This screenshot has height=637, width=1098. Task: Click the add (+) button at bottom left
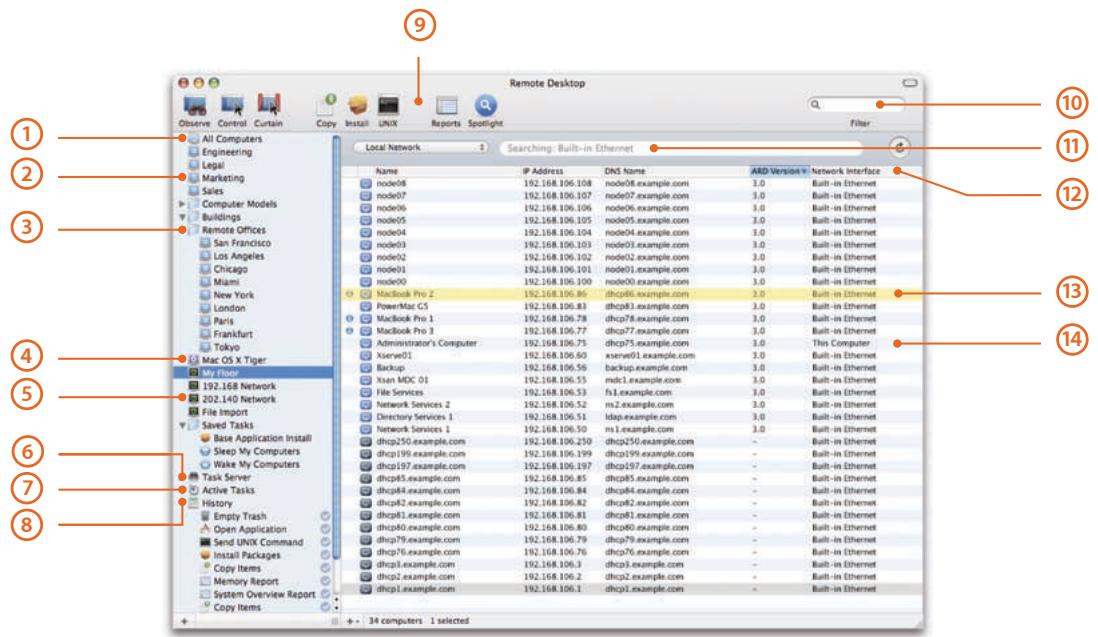coord(182,620)
